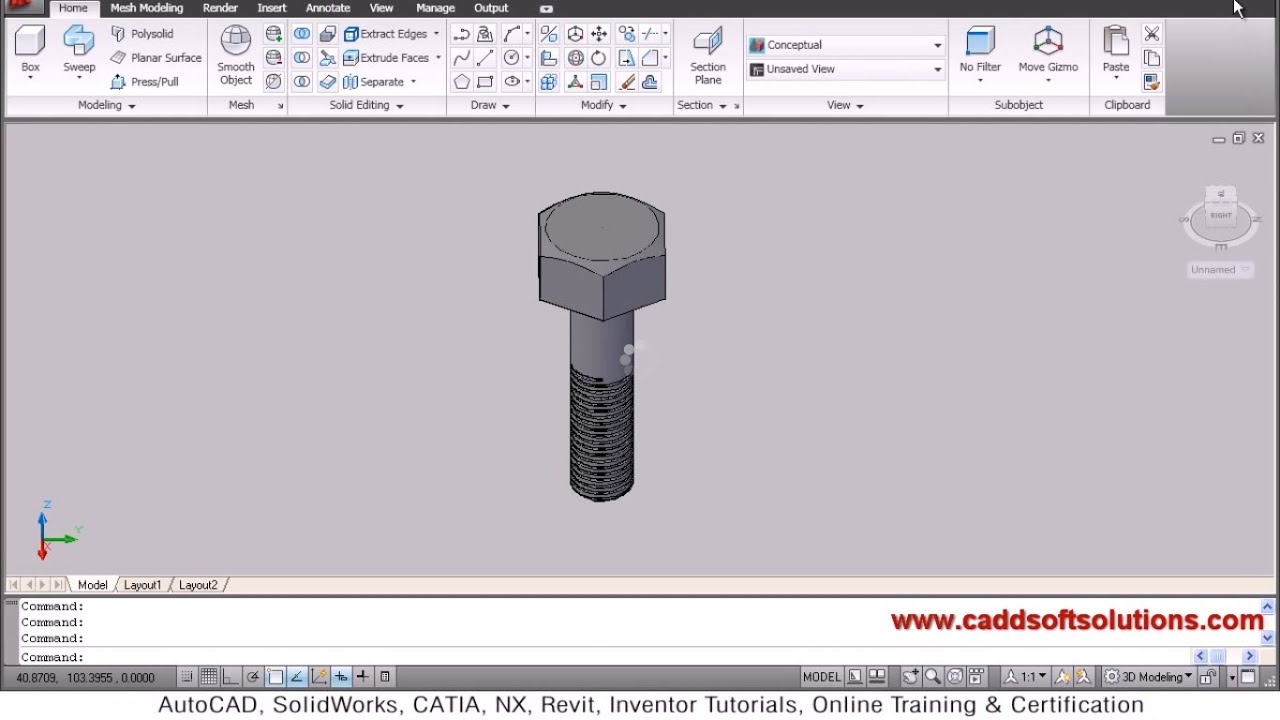
Task: Toggle Polar Tracking in status bar
Action: (x=253, y=677)
